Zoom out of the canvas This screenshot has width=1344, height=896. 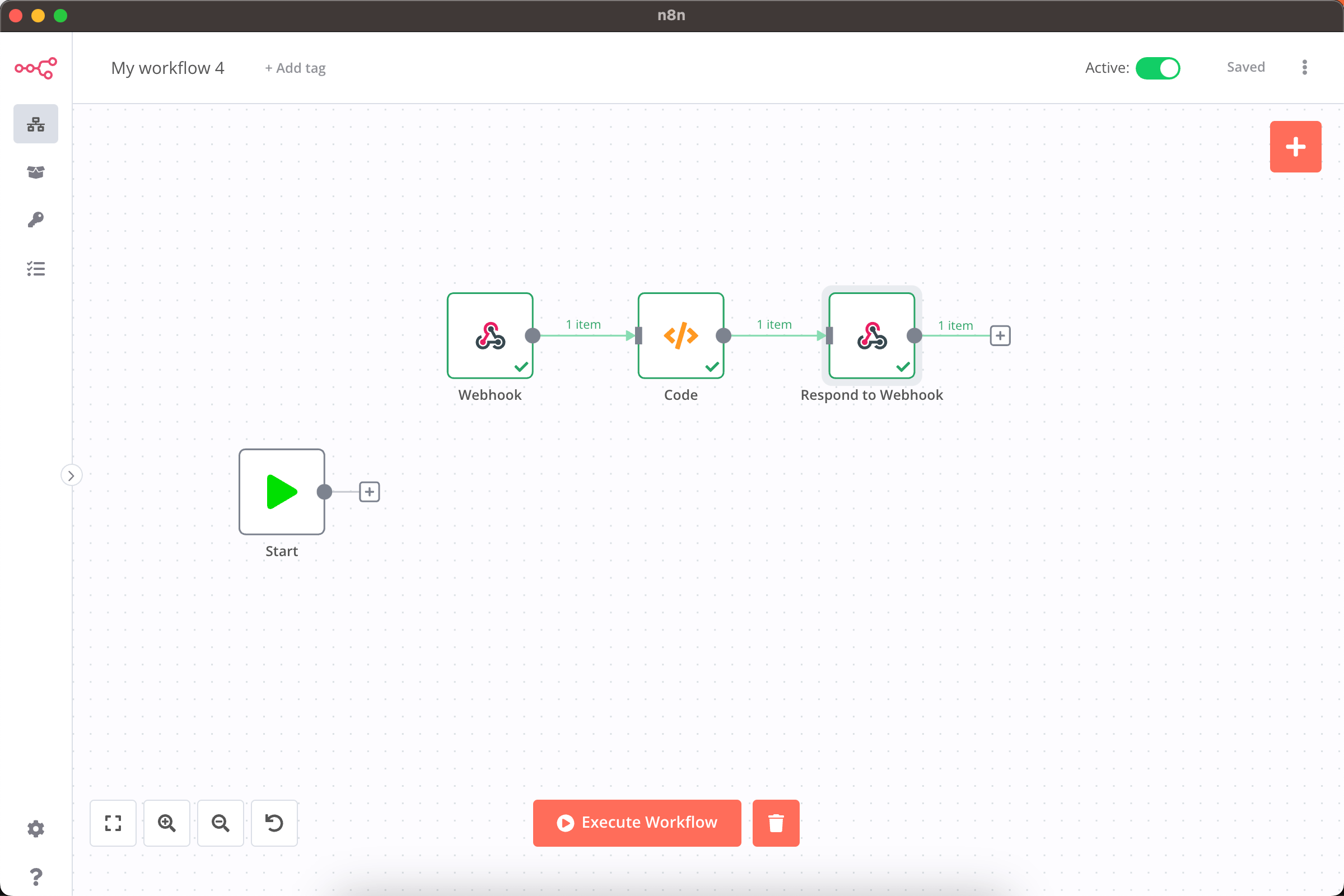pos(220,823)
